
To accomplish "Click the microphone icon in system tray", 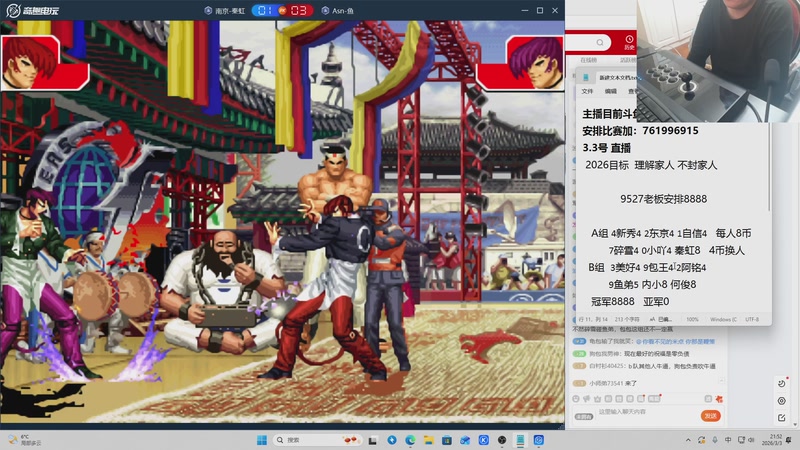I will pyautogui.click(x=715, y=440).
